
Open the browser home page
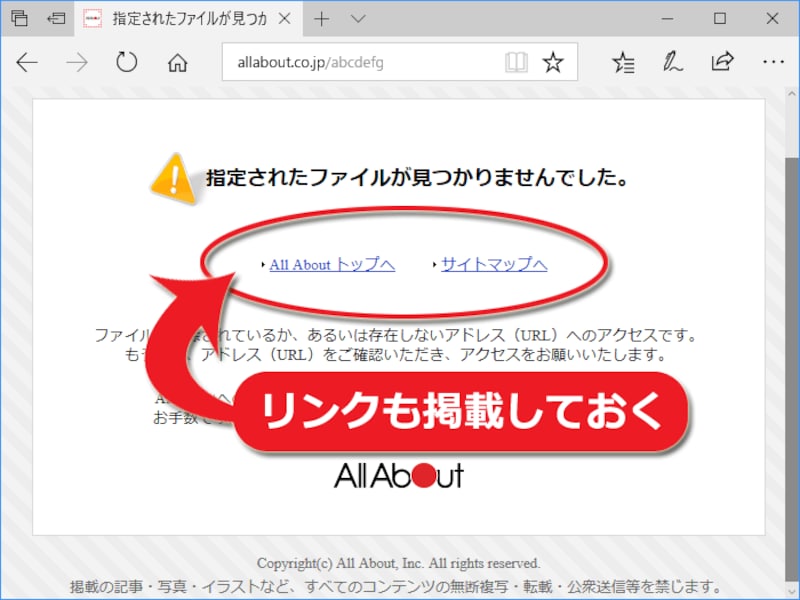(177, 62)
